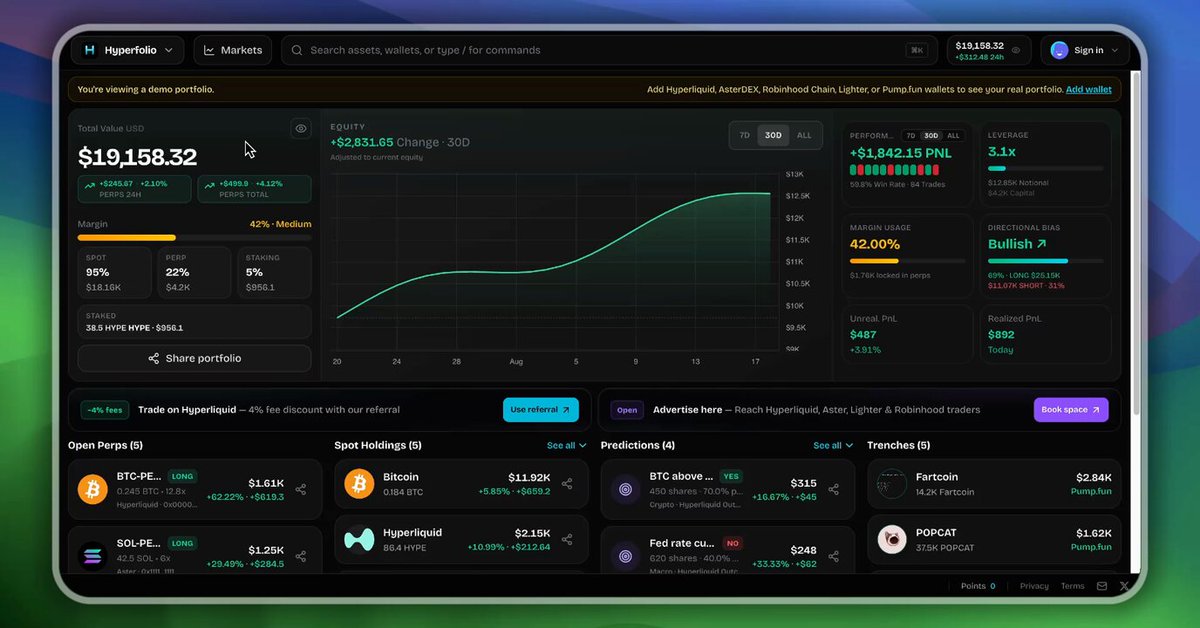Open the mail icon in the footer
The height and width of the screenshot is (628, 1200).
pos(1102,586)
